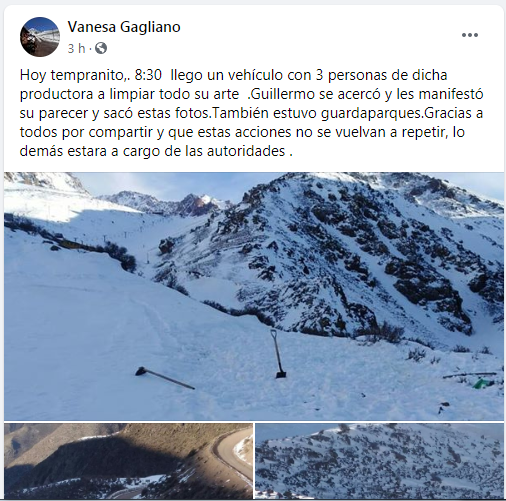Click the phrase "Hoy tempranito" in the post
The image size is (506, 501).
click(71, 75)
